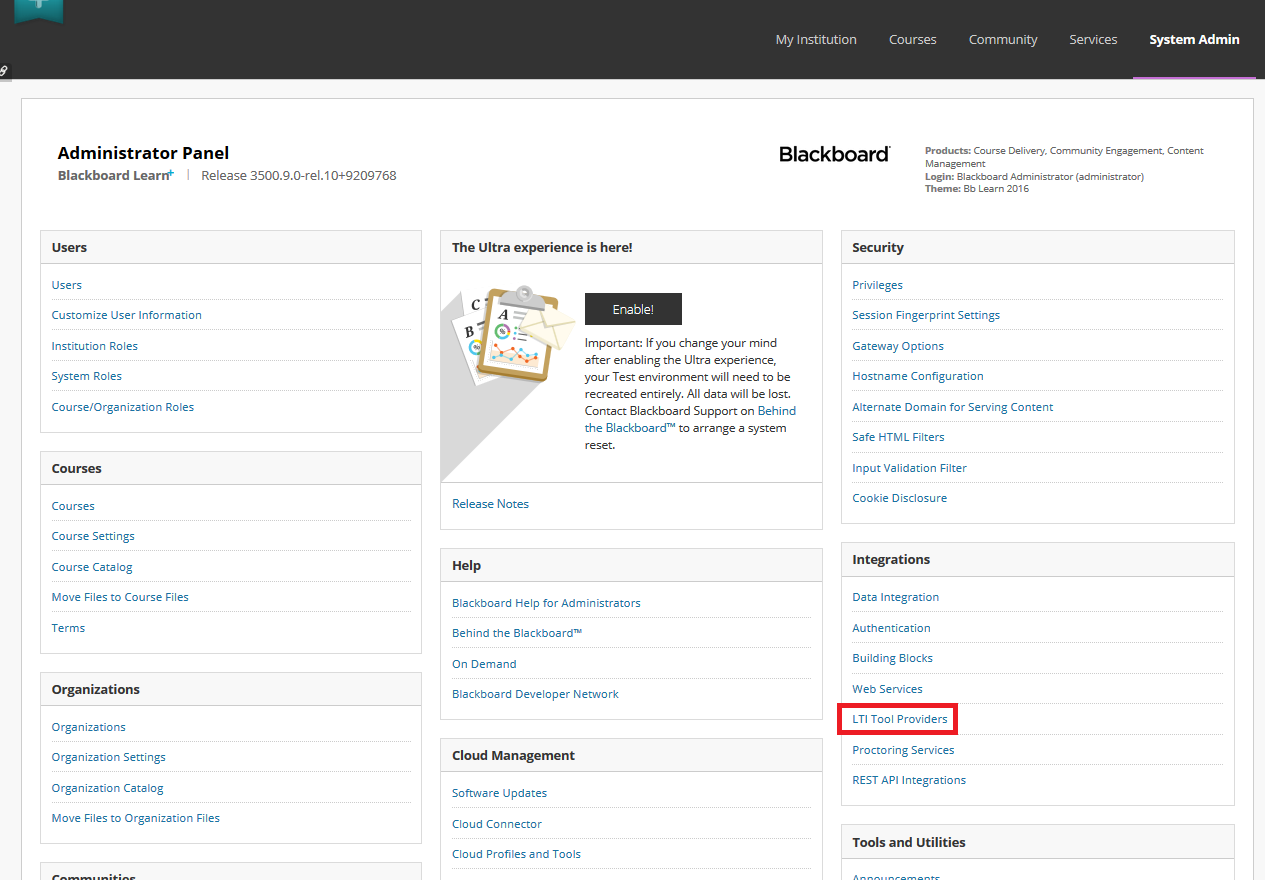Image resolution: width=1265 pixels, height=880 pixels.
Task: Open Web Services
Action: click(x=887, y=689)
